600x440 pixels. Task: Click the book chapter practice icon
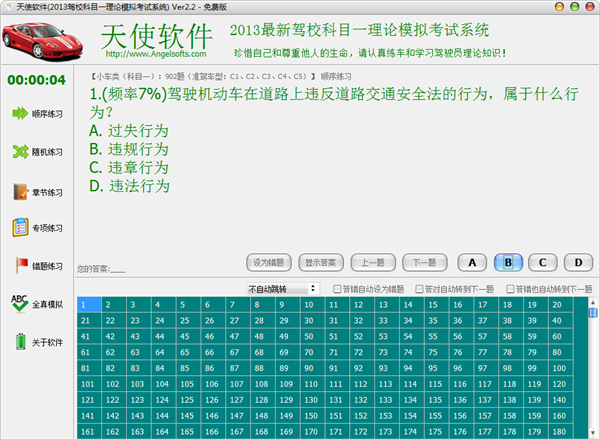click(20, 192)
